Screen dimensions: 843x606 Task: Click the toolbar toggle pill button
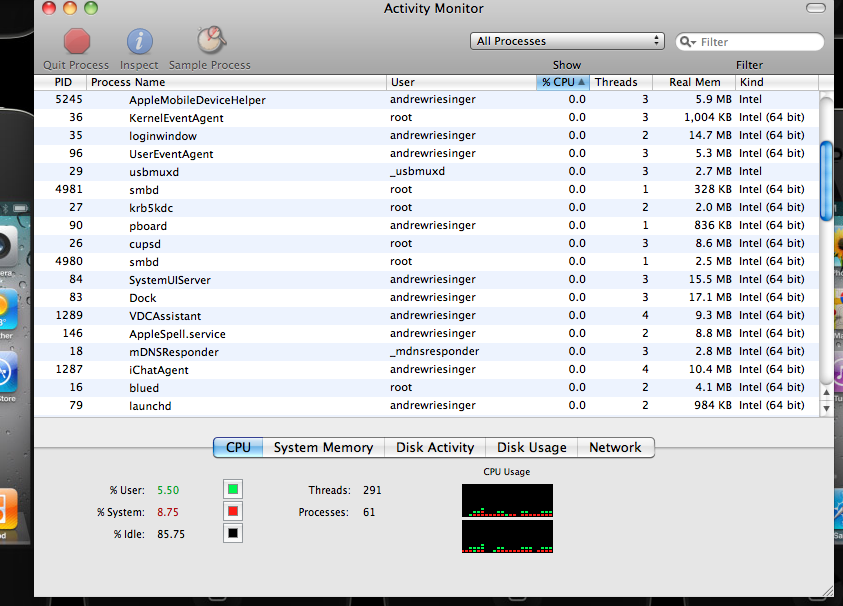pos(816,8)
